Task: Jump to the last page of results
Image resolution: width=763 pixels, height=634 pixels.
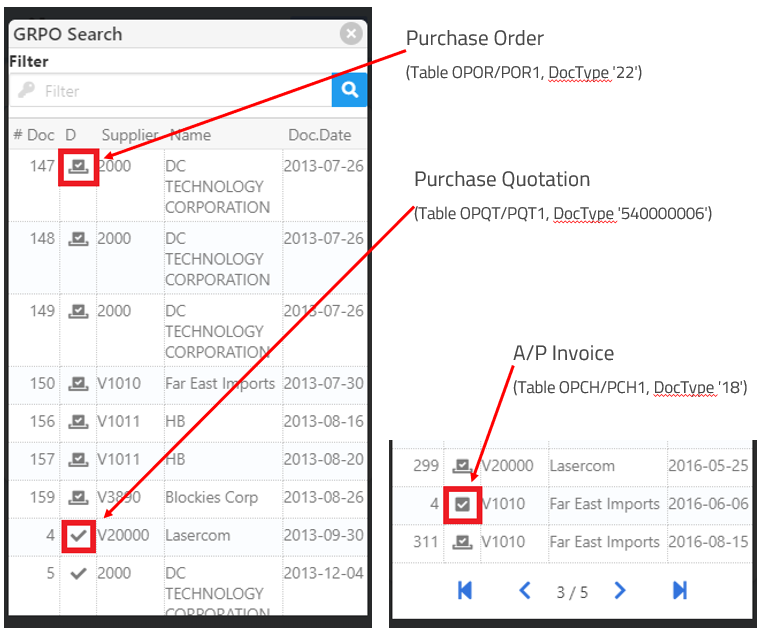Action: (680, 591)
